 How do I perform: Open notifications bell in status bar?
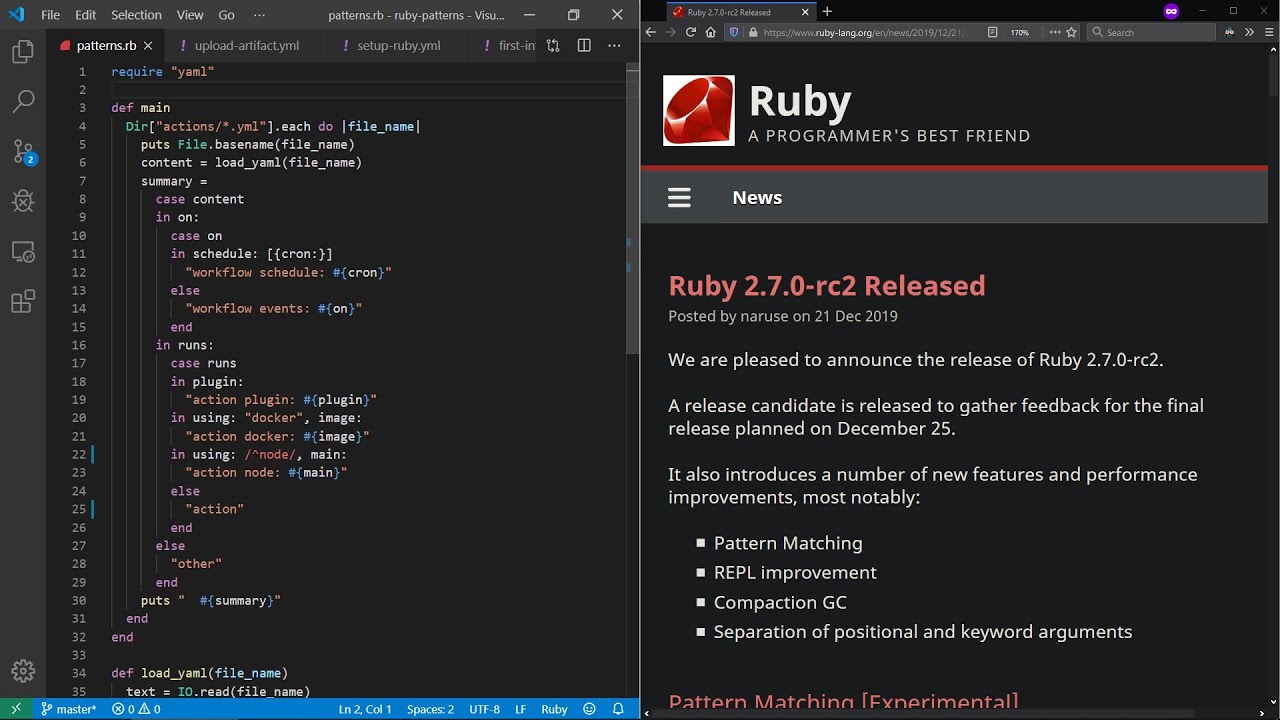tap(618, 709)
